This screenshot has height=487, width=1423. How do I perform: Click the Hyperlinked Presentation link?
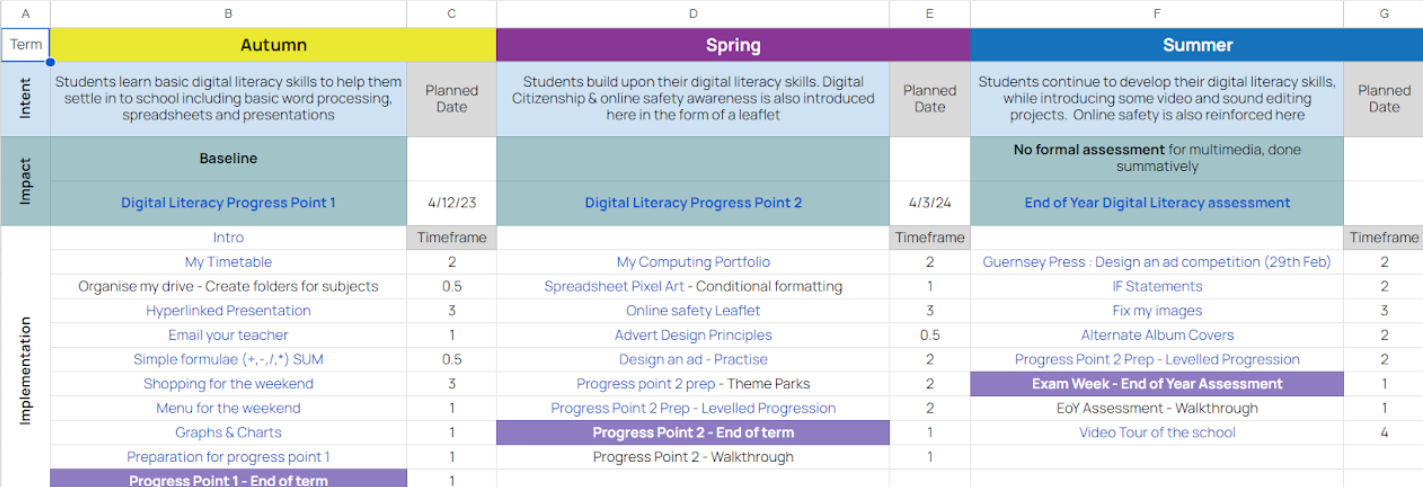(x=228, y=311)
